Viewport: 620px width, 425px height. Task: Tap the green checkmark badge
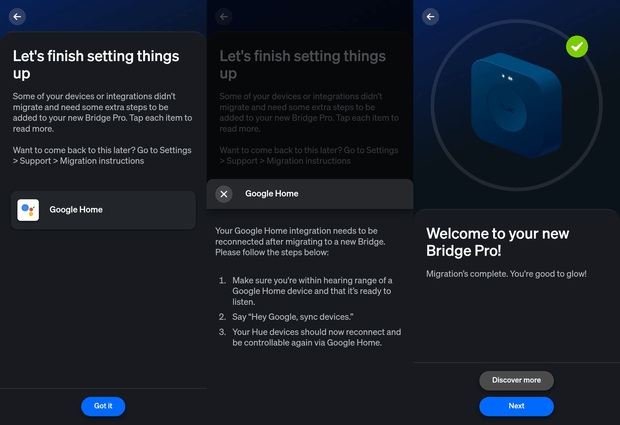577,46
